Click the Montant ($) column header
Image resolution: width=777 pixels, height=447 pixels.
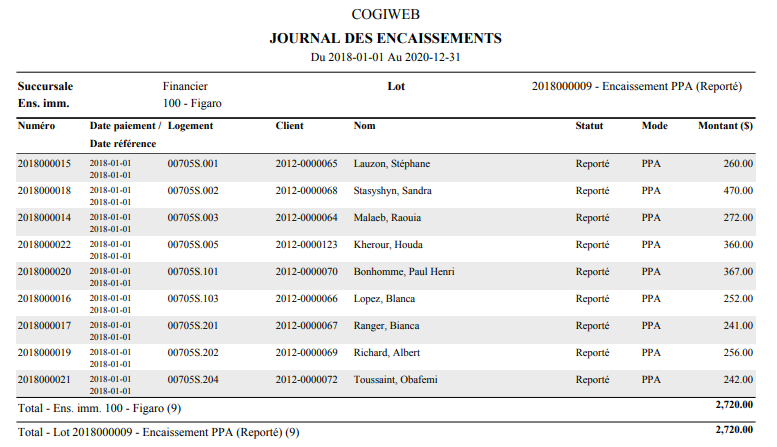725,127
